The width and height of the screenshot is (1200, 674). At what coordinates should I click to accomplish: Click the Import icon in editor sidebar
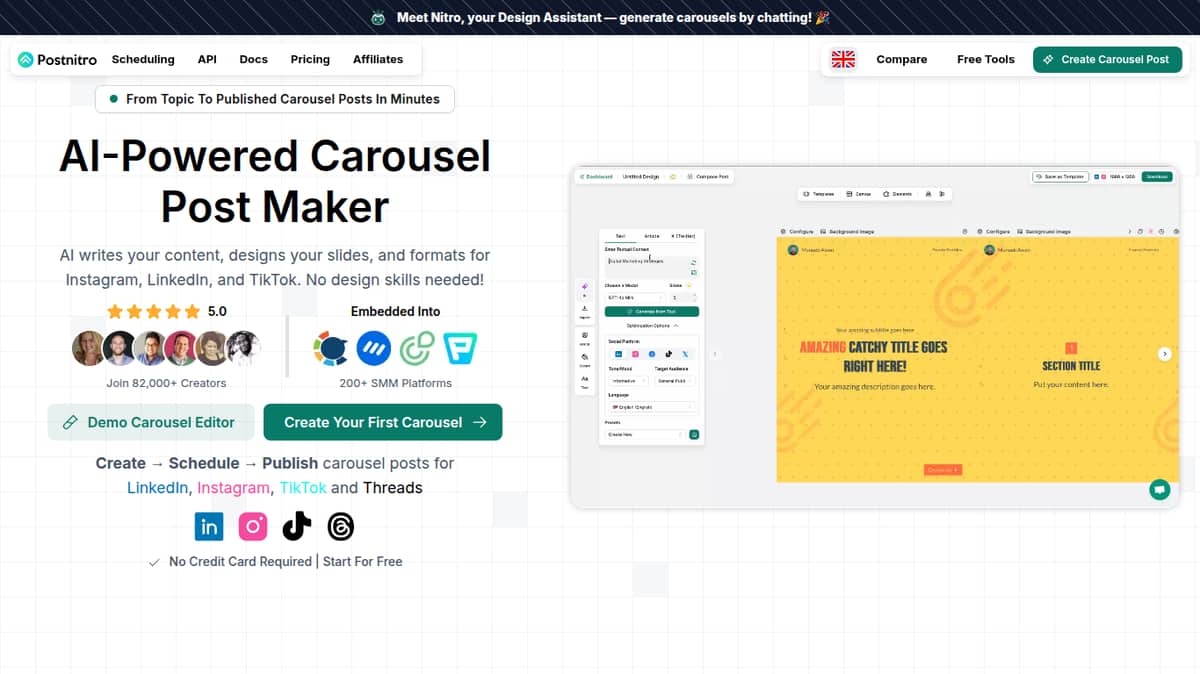[x=585, y=311]
